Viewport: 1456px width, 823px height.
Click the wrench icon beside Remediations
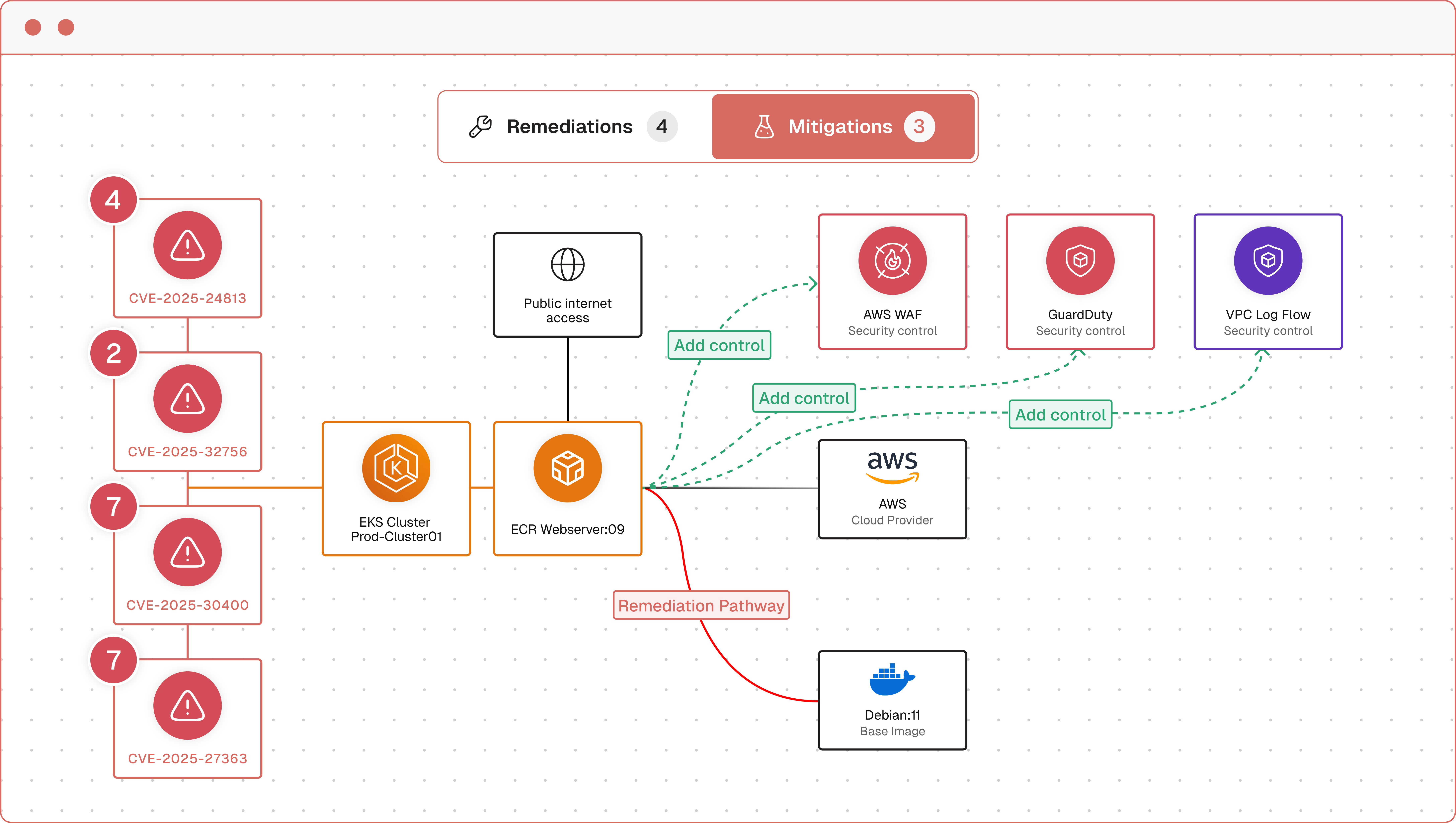(480, 127)
